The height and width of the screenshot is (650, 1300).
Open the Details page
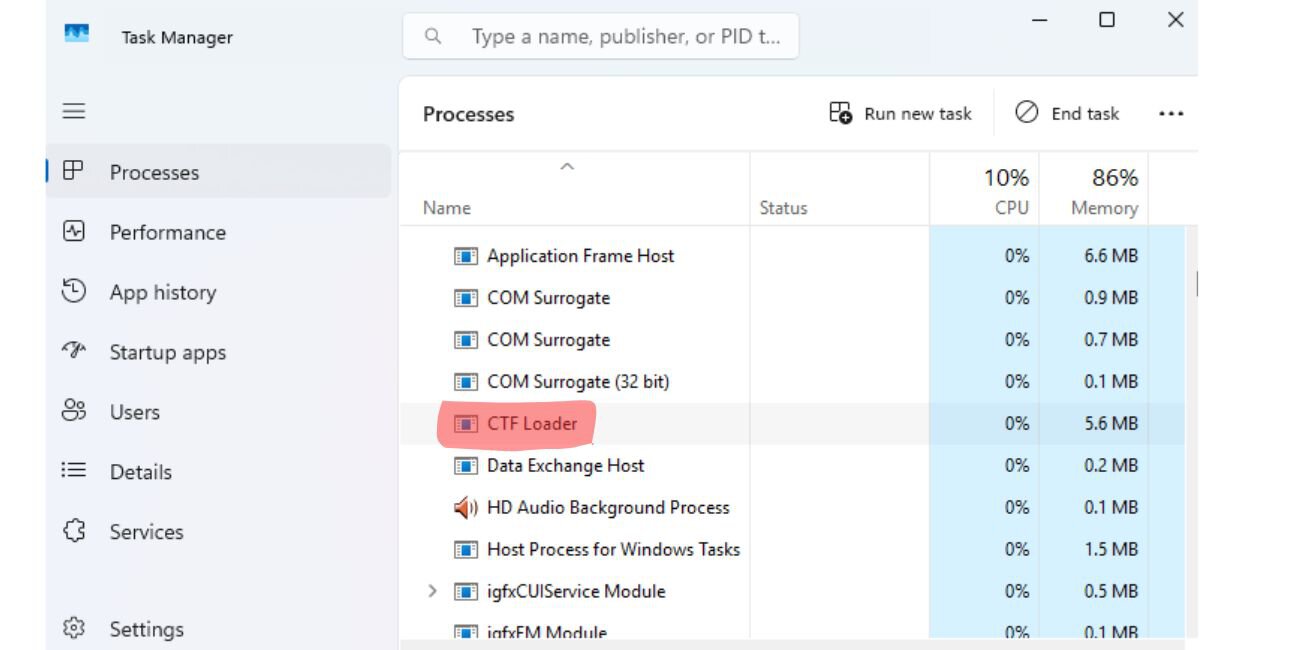(x=218, y=471)
